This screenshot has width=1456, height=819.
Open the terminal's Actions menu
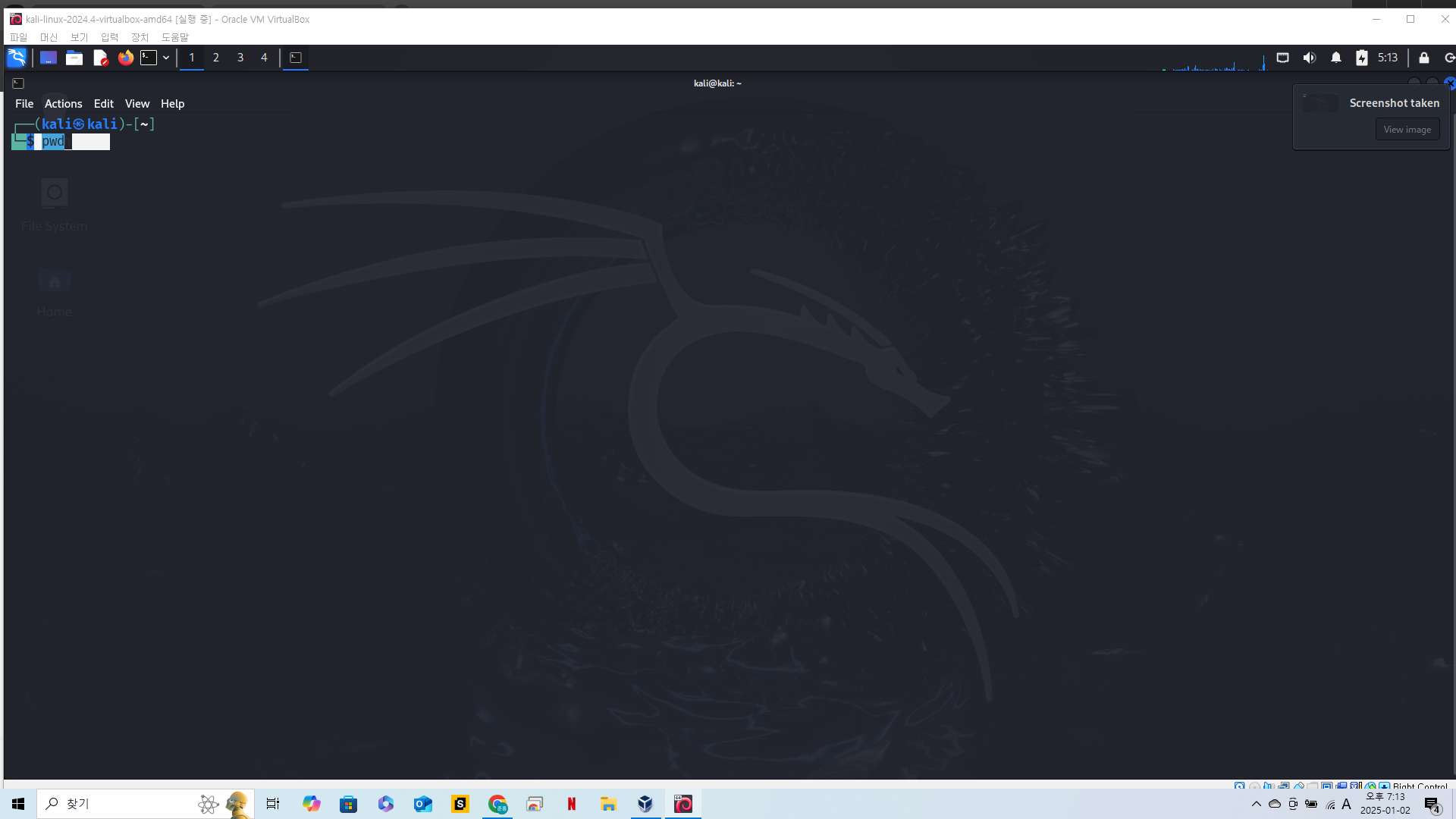(63, 104)
